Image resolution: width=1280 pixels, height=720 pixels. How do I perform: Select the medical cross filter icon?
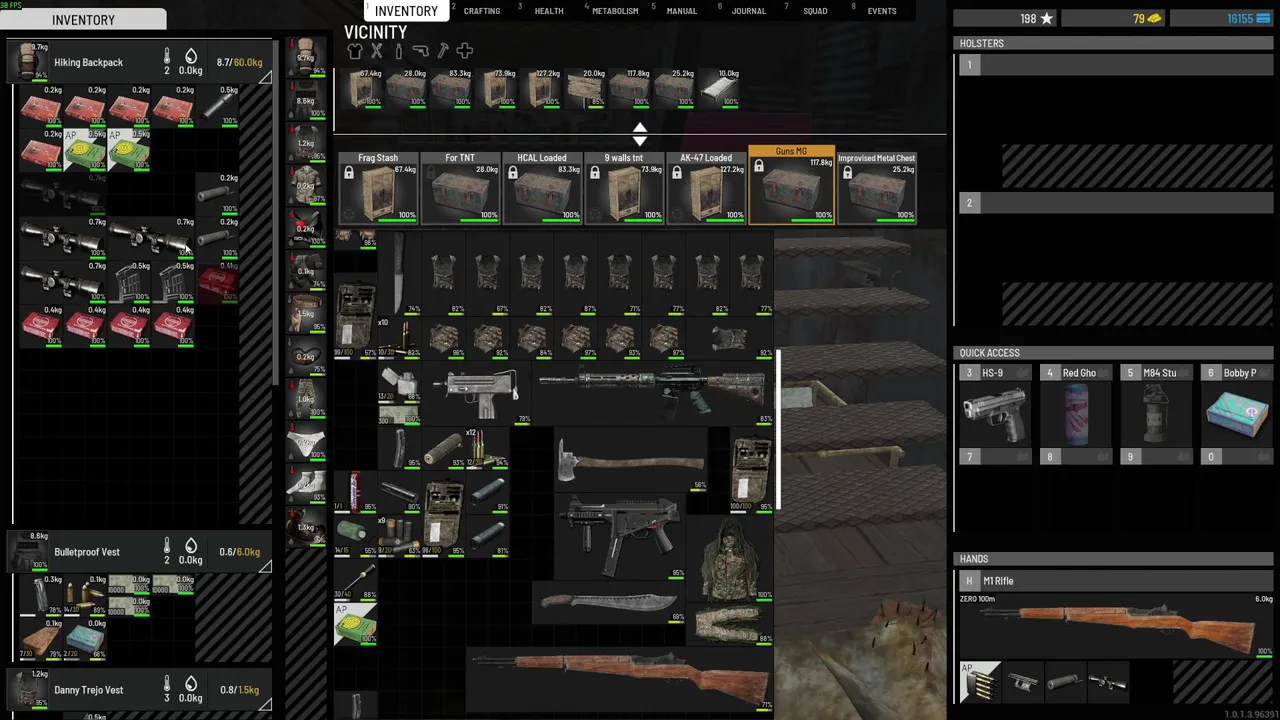click(464, 51)
